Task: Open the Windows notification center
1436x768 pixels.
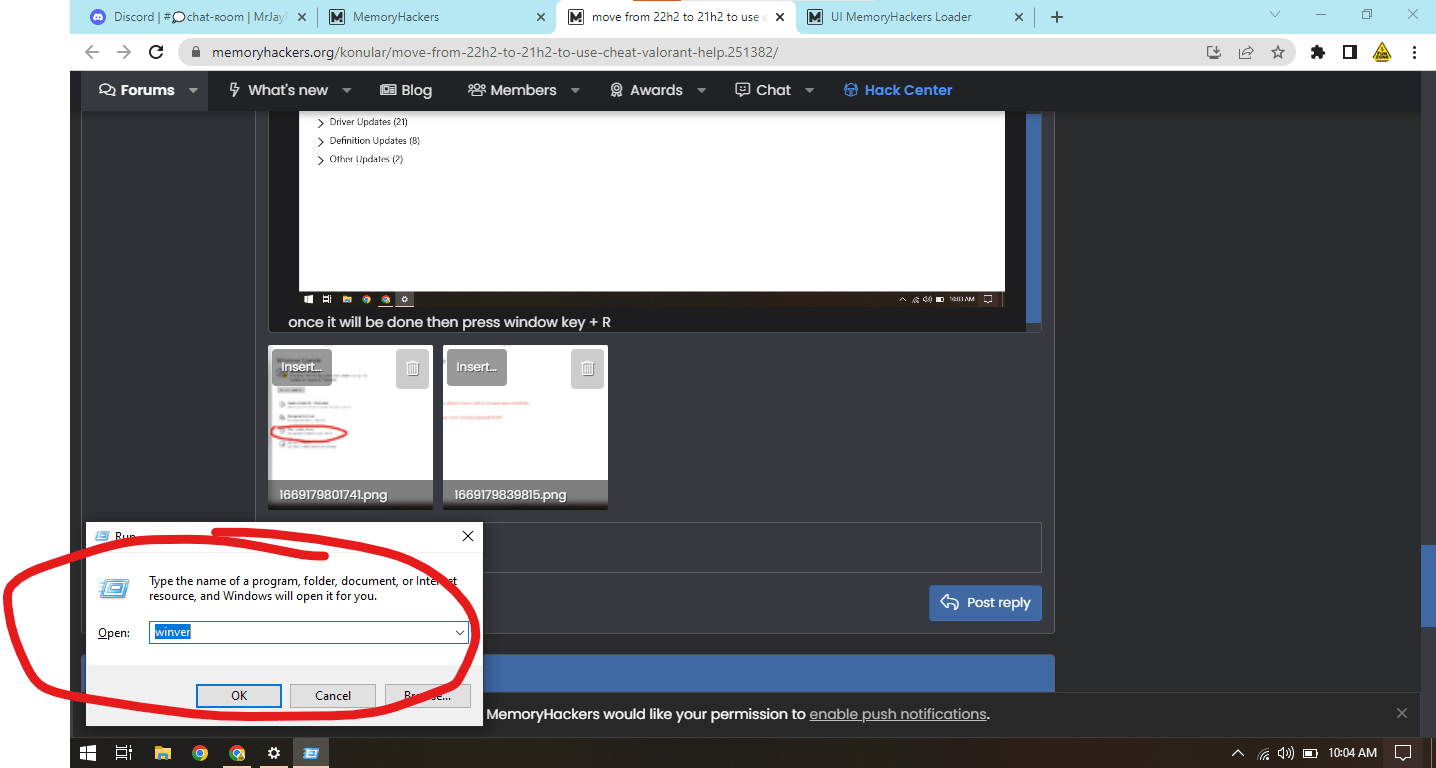Action: (x=1403, y=753)
